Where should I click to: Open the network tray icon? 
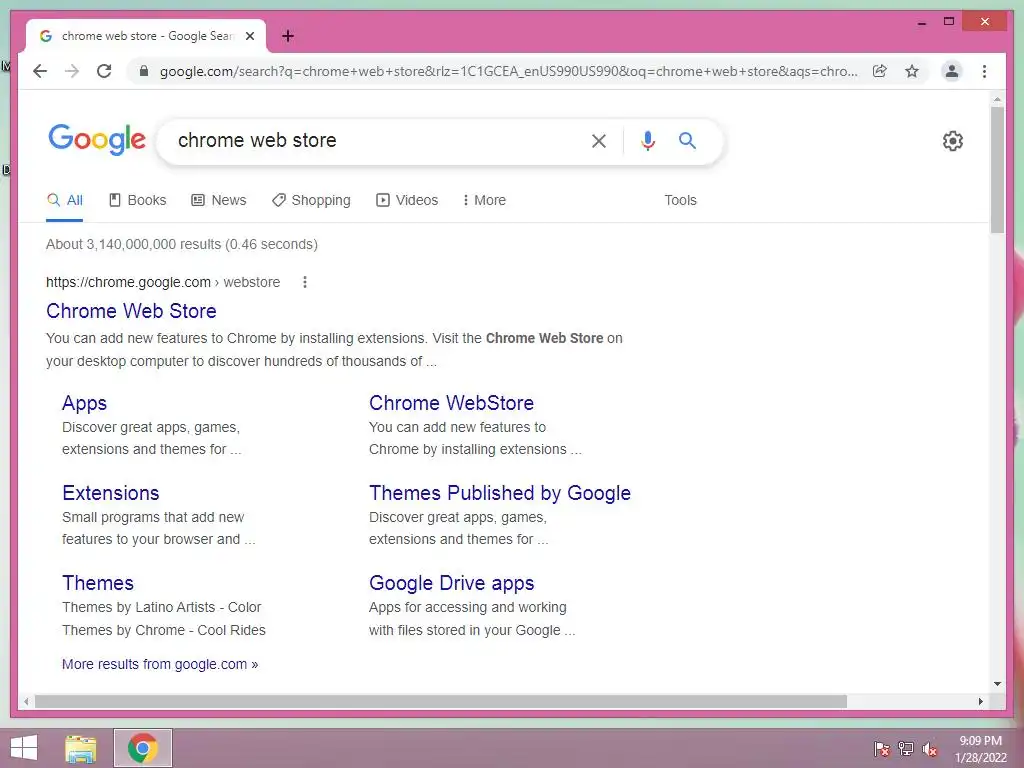point(906,748)
